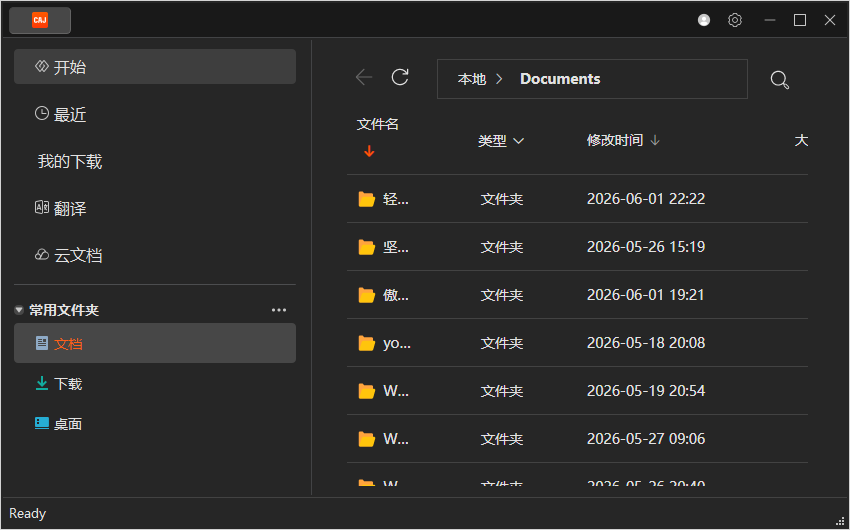Image resolution: width=850 pixels, height=530 pixels.
Task: Select folder icon dated 2026-05-19 20:54
Action: [x=367, y=391]
